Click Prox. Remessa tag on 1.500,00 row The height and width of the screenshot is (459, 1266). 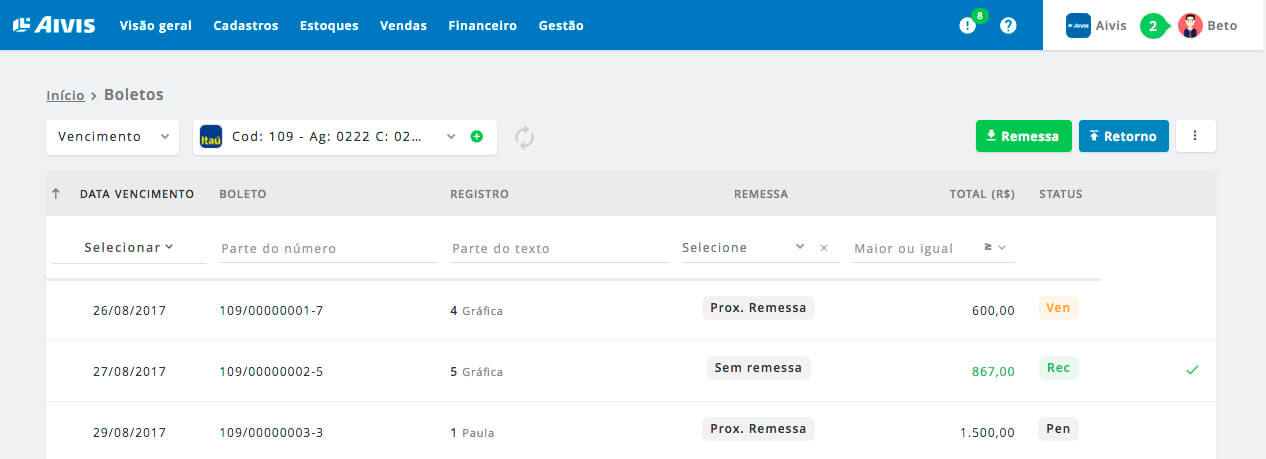point(758,429)
